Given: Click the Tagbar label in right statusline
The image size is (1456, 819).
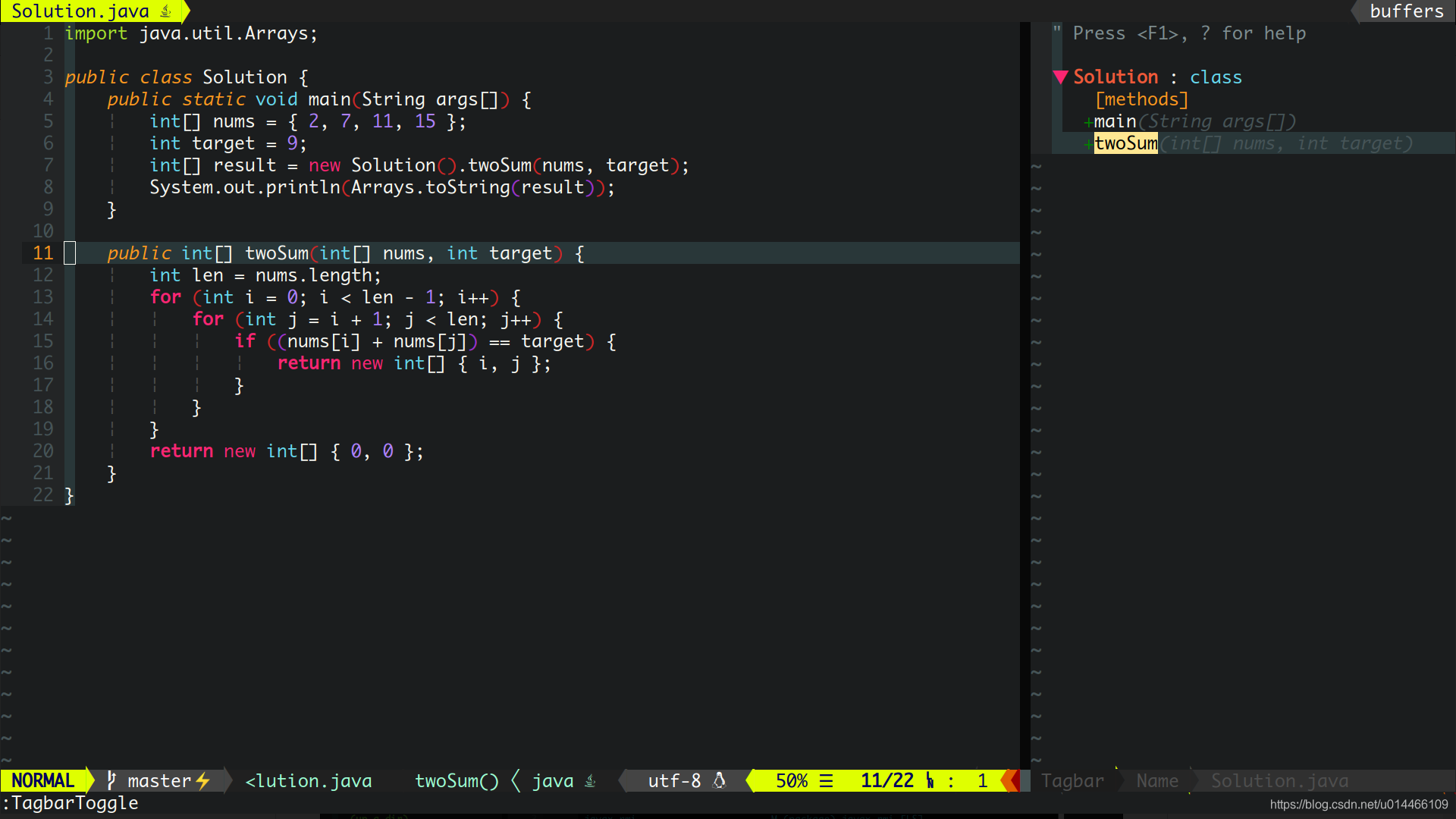Looking at the screenshot, I should (1072, 781).
